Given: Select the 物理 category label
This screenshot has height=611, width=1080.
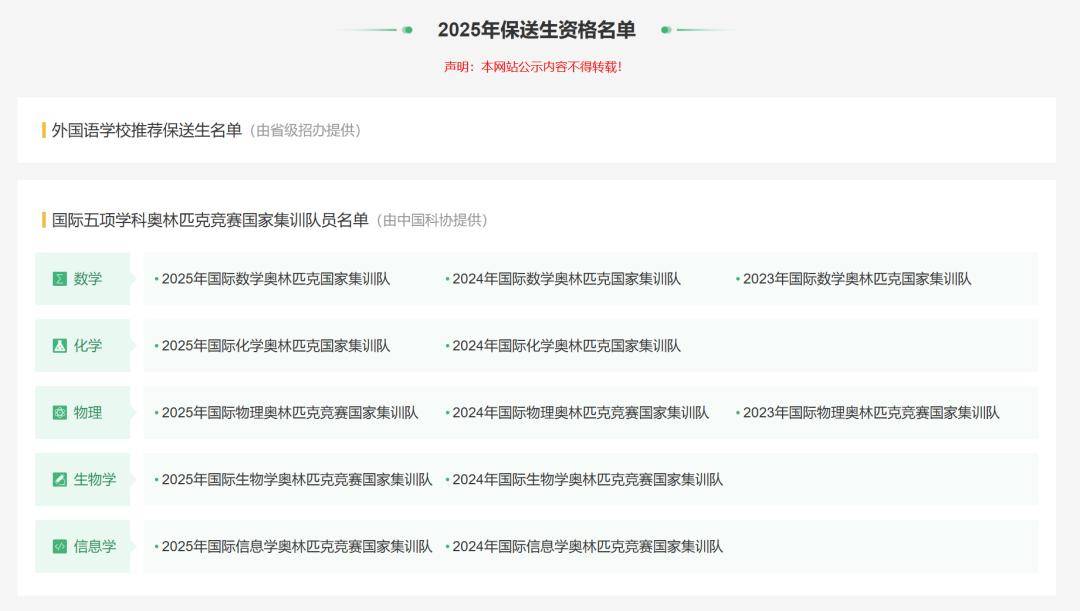Looking at the screenshot, I should coord(88,413).
